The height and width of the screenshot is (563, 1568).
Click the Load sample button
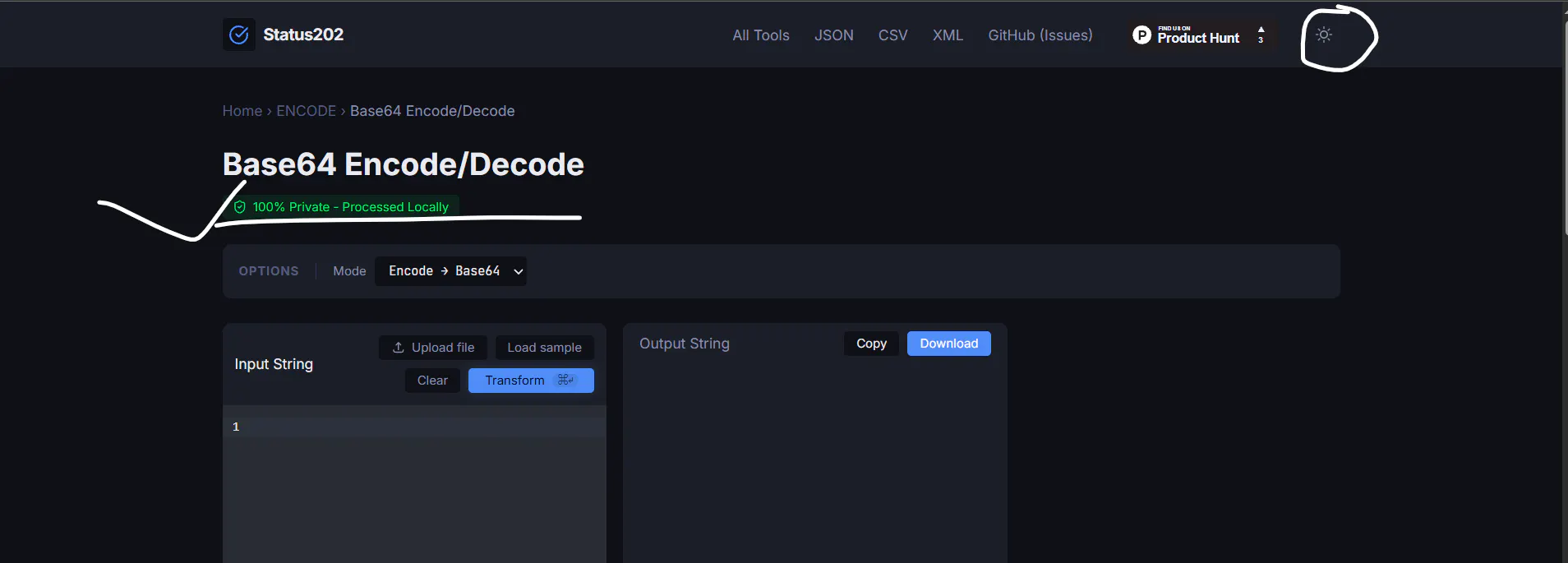[x=544, y=348]
